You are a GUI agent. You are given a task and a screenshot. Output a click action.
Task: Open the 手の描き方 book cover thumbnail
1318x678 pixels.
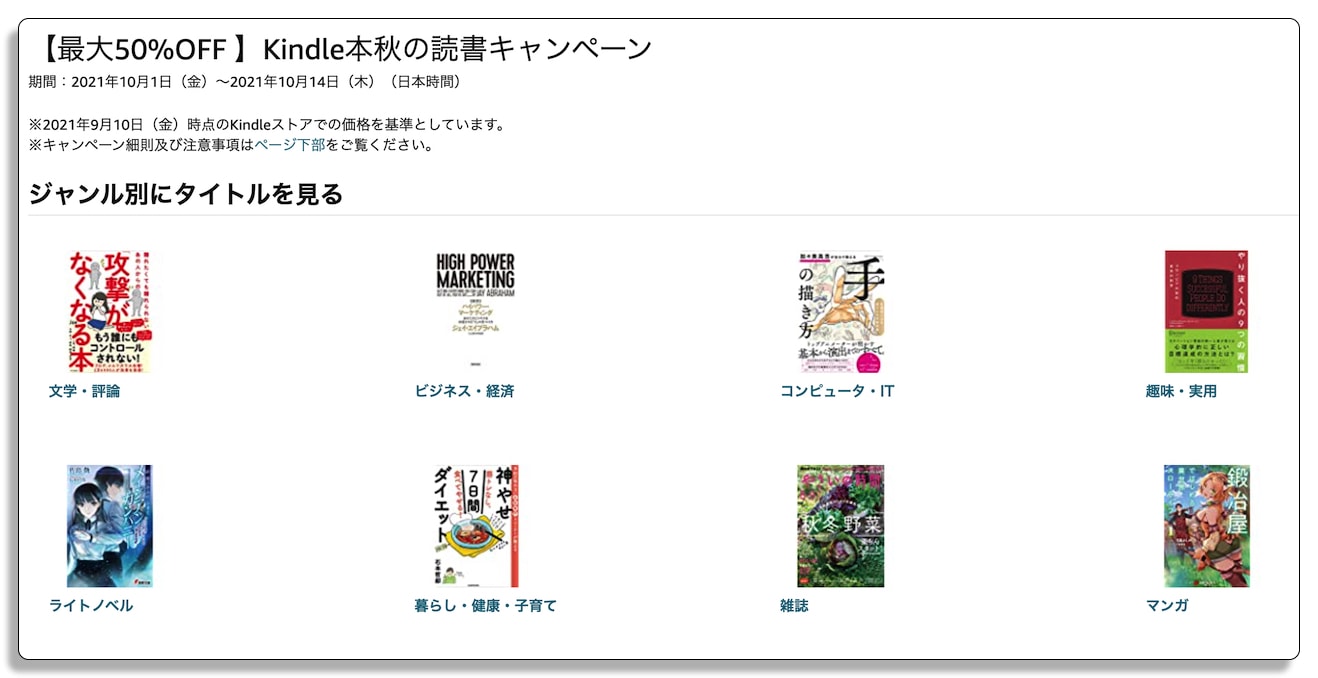pyautogui.click(x=841, y=312)
